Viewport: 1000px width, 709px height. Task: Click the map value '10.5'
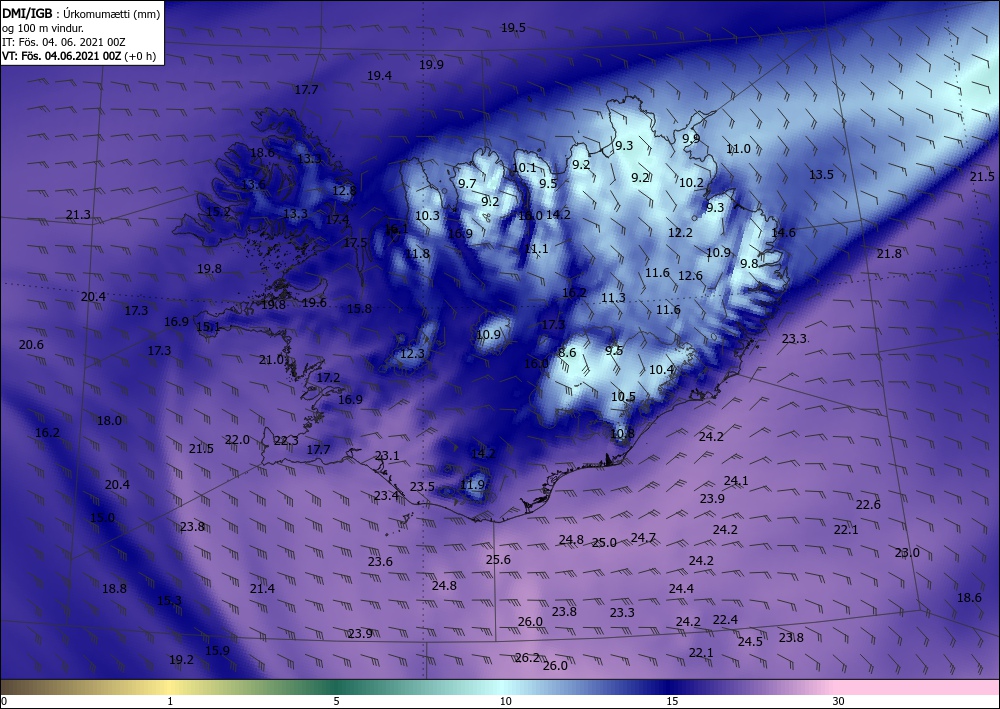[623, 397]
